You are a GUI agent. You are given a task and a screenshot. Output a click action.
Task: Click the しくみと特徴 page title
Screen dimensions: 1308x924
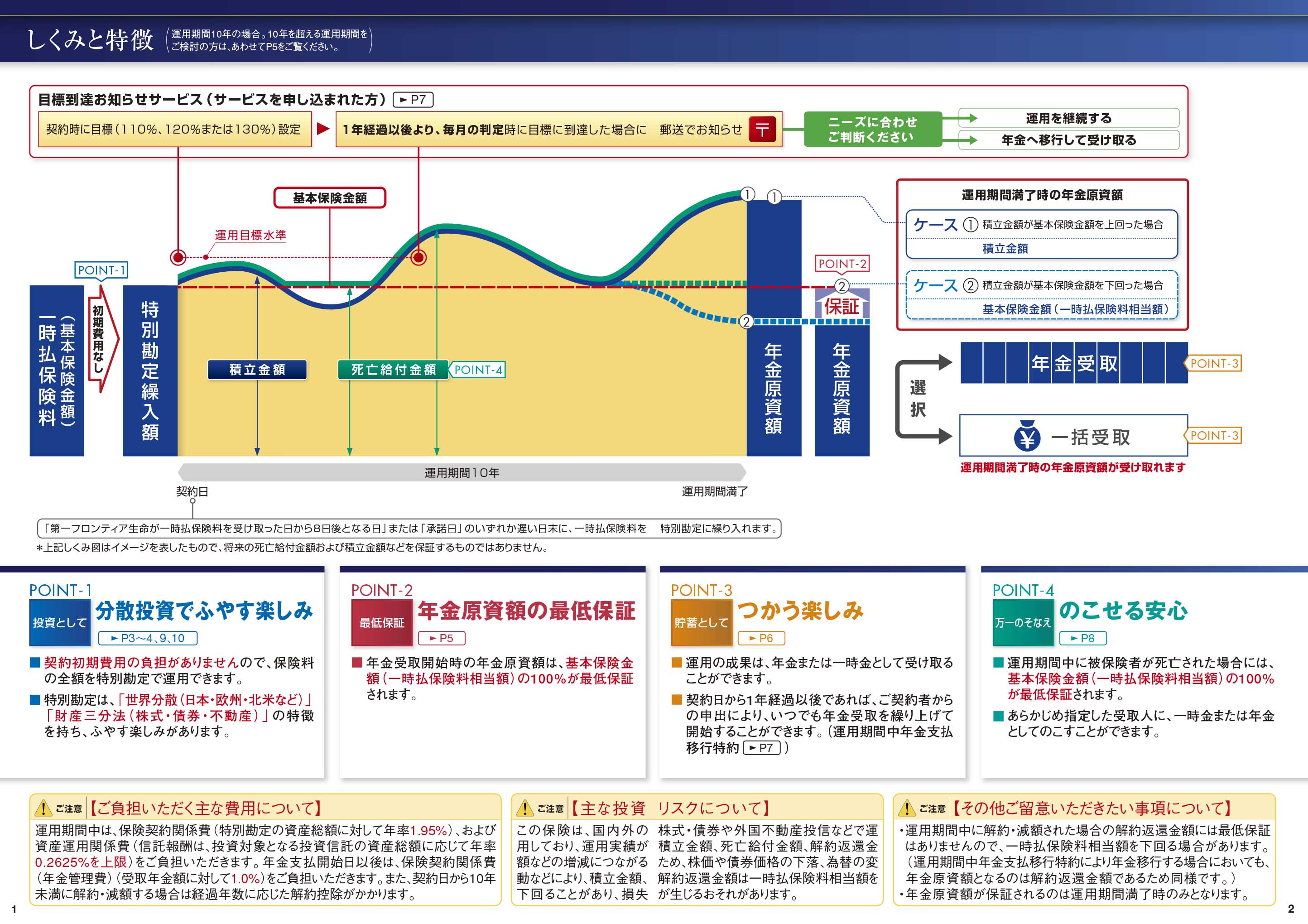(90, 40)
